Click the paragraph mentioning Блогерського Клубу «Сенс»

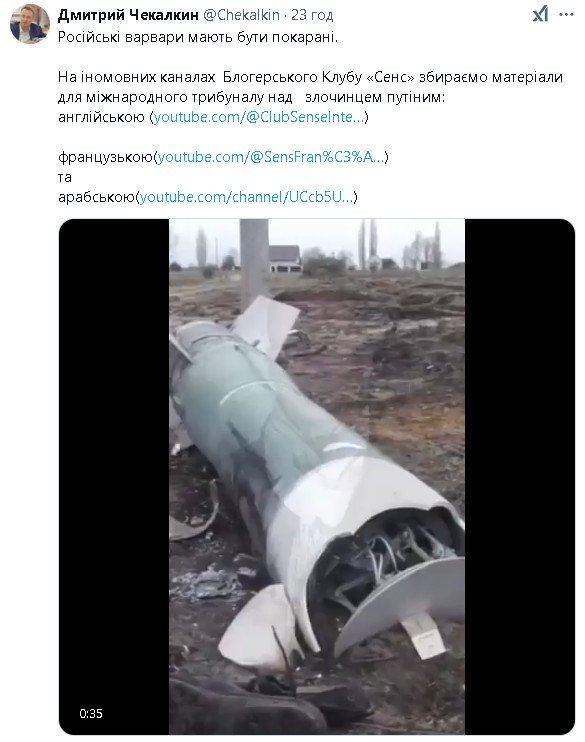310,87
